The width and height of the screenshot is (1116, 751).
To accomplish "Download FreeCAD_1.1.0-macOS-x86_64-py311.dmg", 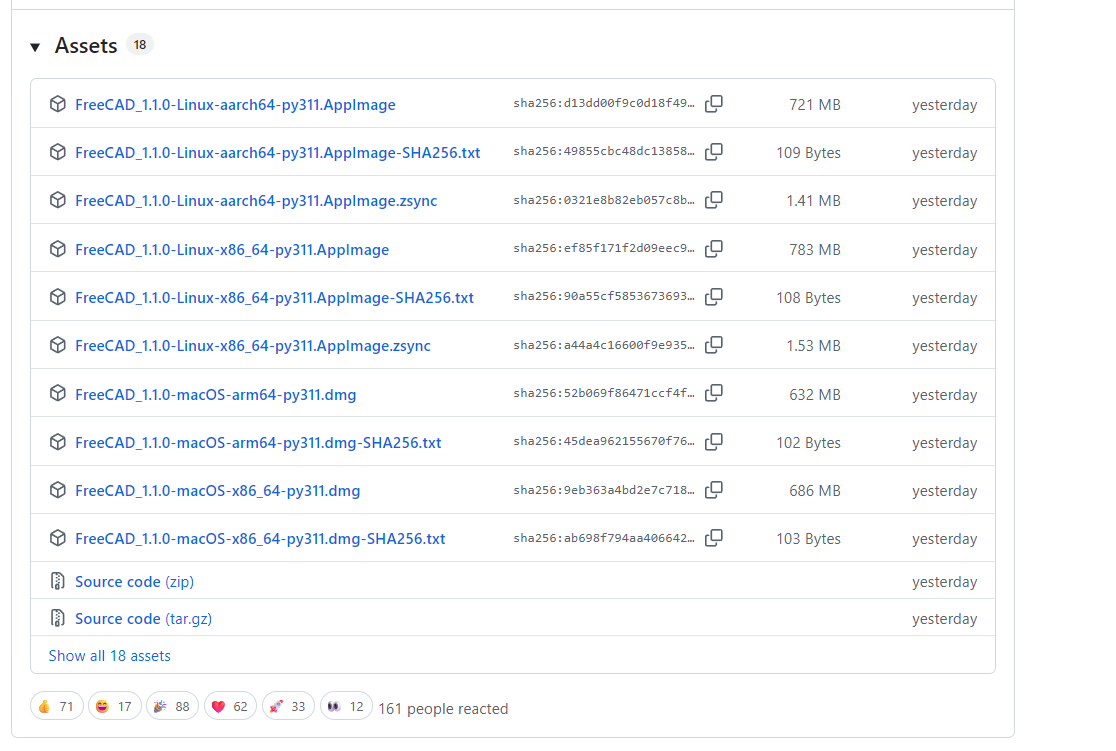I will [x=218, y=490].
